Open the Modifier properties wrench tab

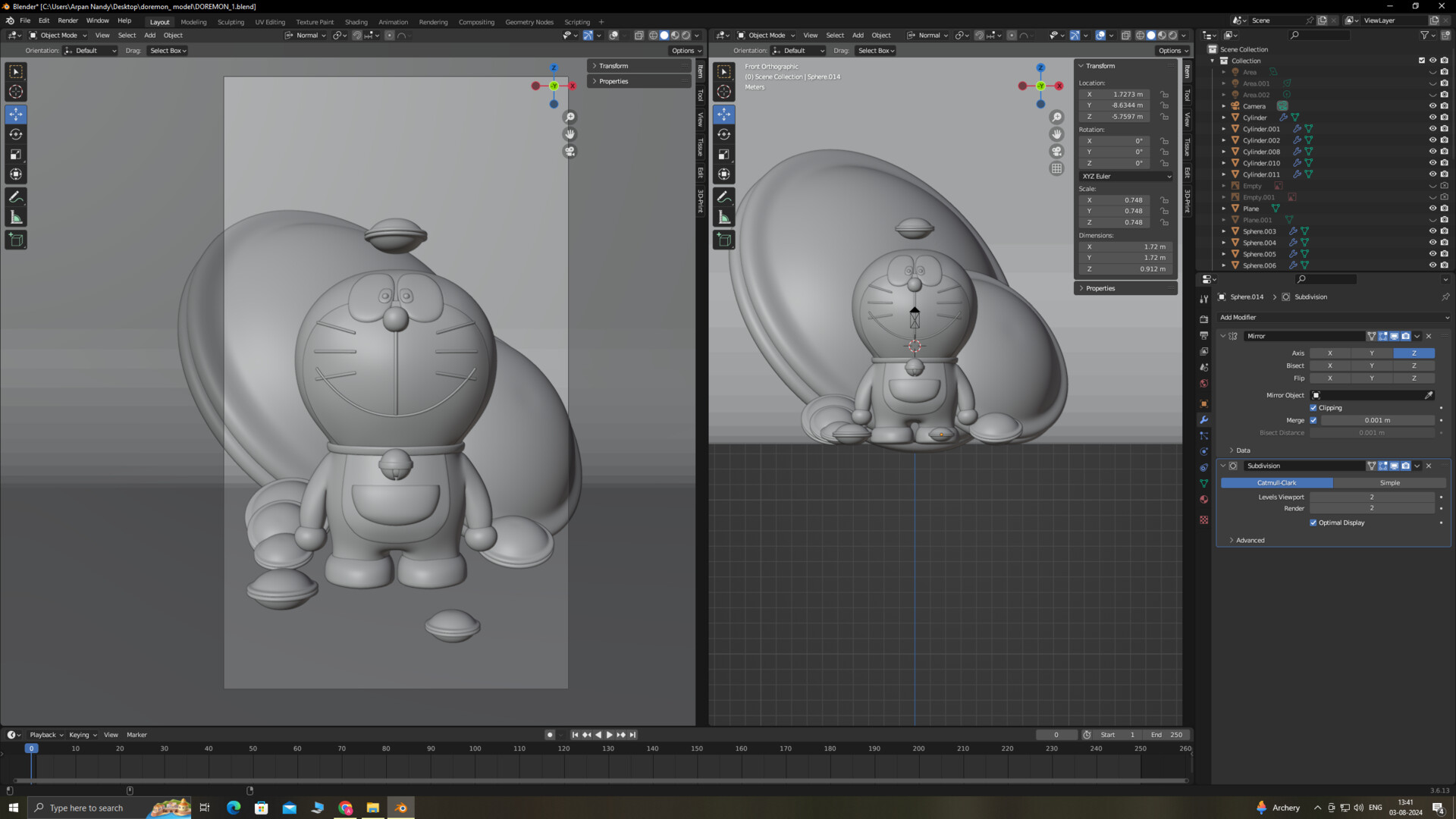pos(1203,420)
